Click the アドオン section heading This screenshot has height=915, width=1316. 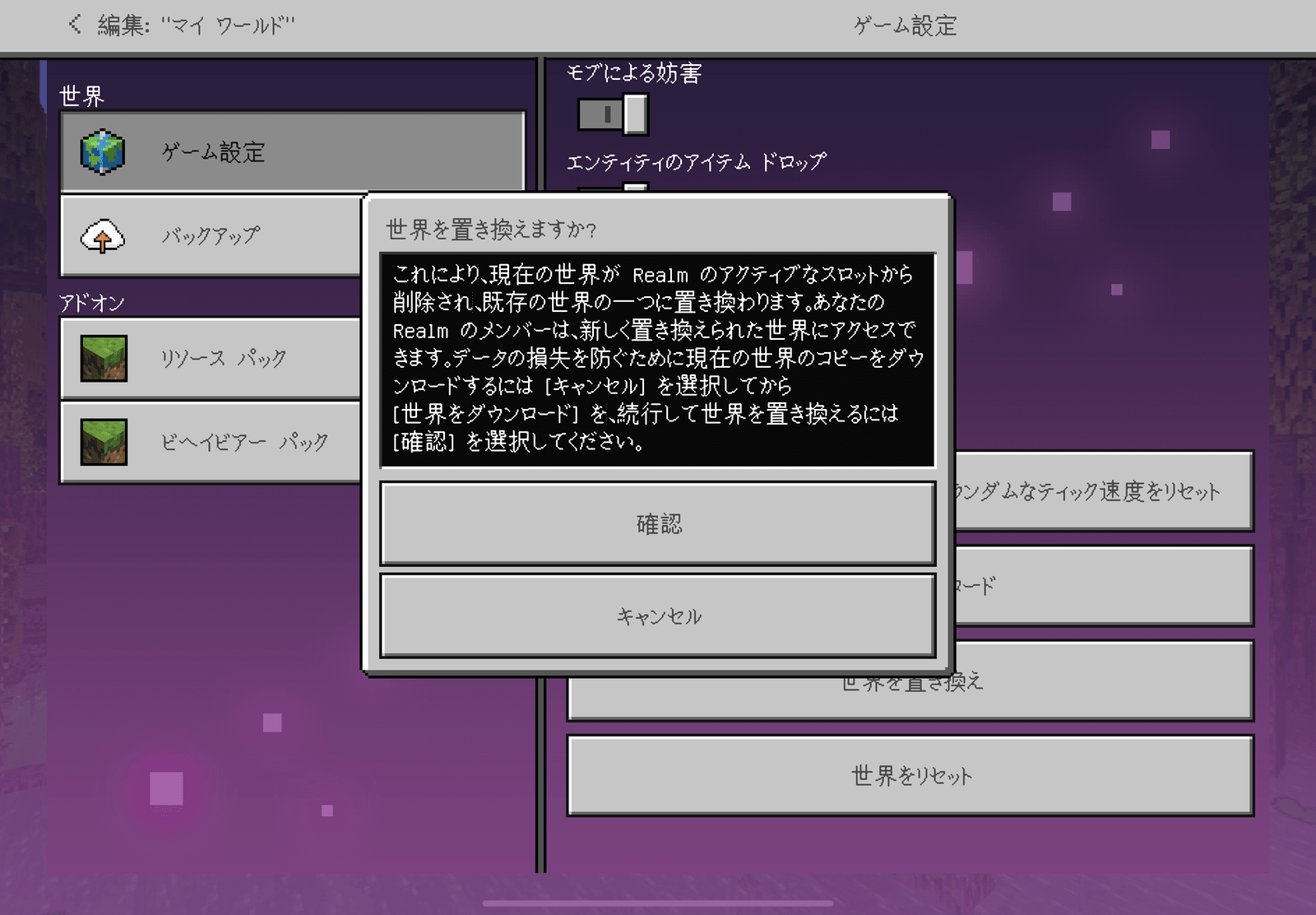click(91, 303)
